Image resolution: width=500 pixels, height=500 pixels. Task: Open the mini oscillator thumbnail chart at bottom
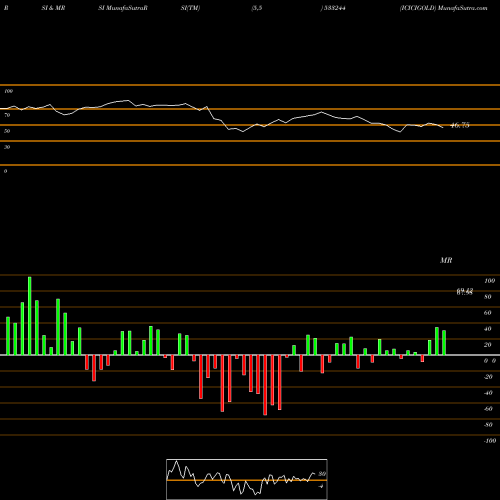pyautogui.click(x=247, y=479)
